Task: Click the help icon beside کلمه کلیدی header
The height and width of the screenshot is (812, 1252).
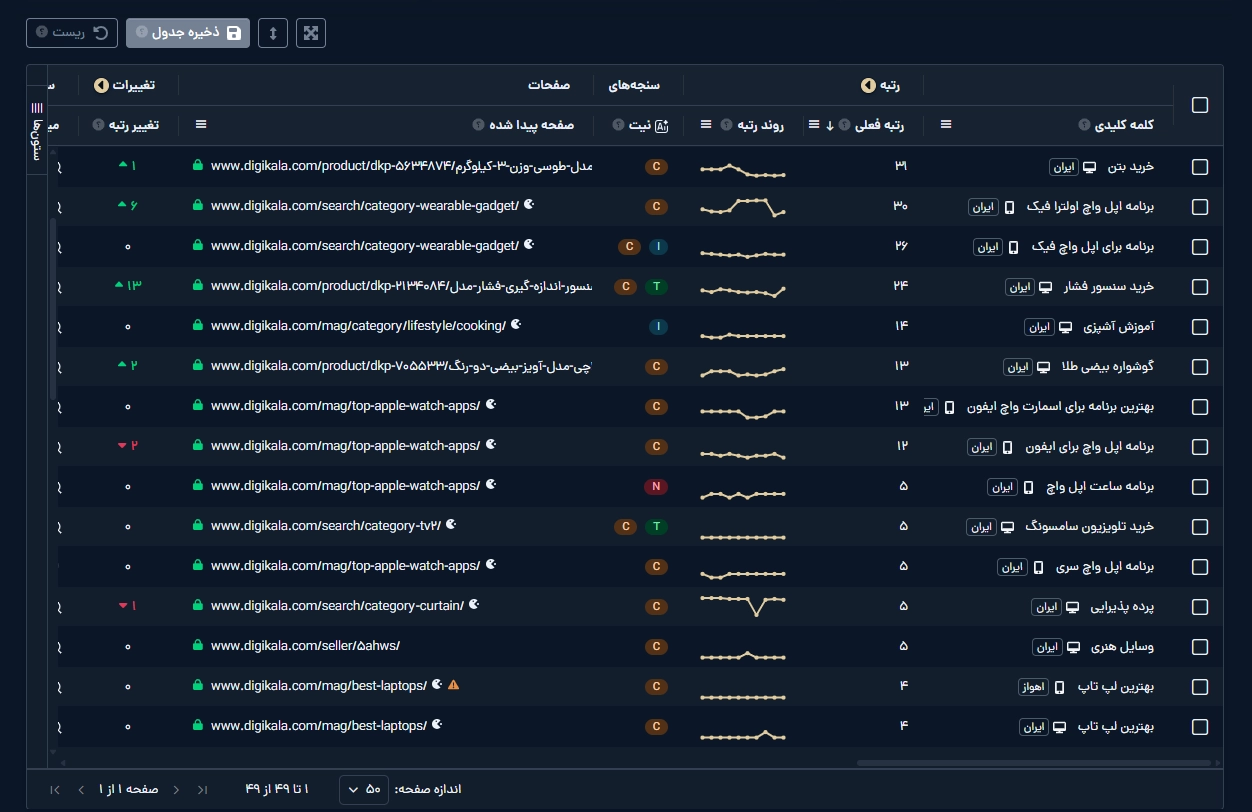Action: tap(1083, 125)
